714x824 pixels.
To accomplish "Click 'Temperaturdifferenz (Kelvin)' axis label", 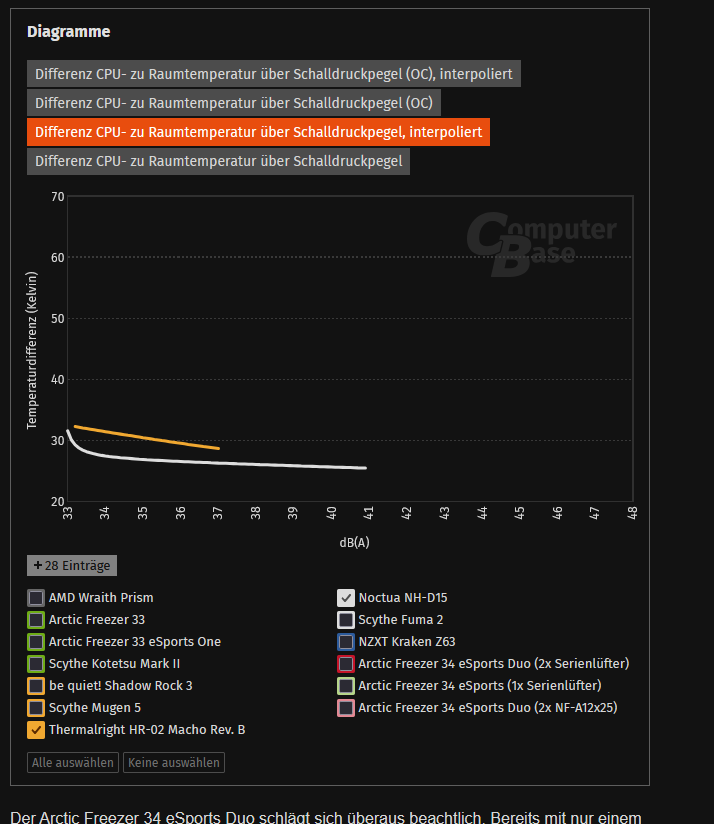I will (32, 350).
